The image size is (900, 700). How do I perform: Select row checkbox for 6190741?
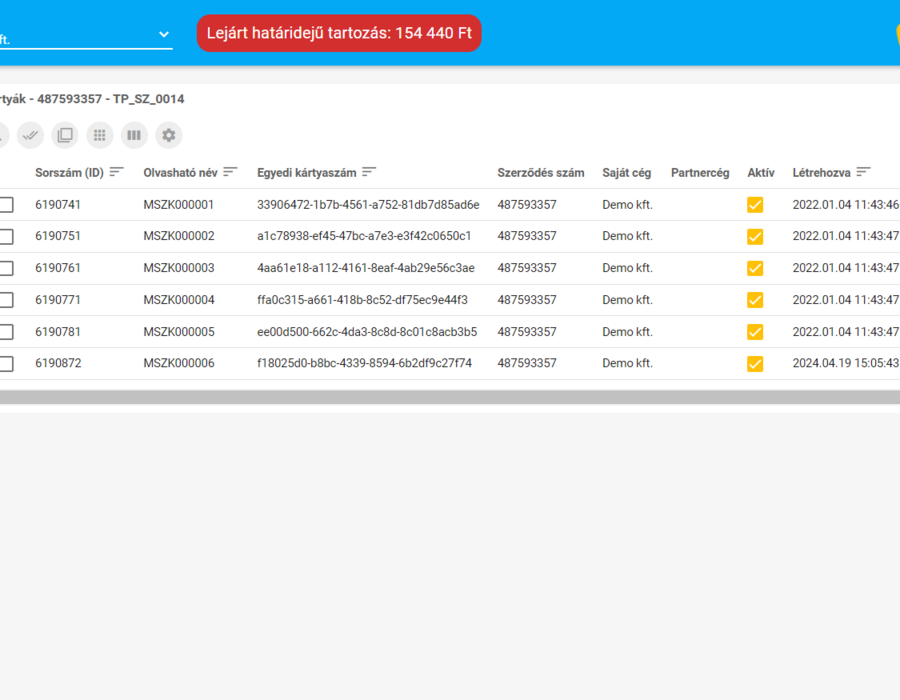[6, 205]
